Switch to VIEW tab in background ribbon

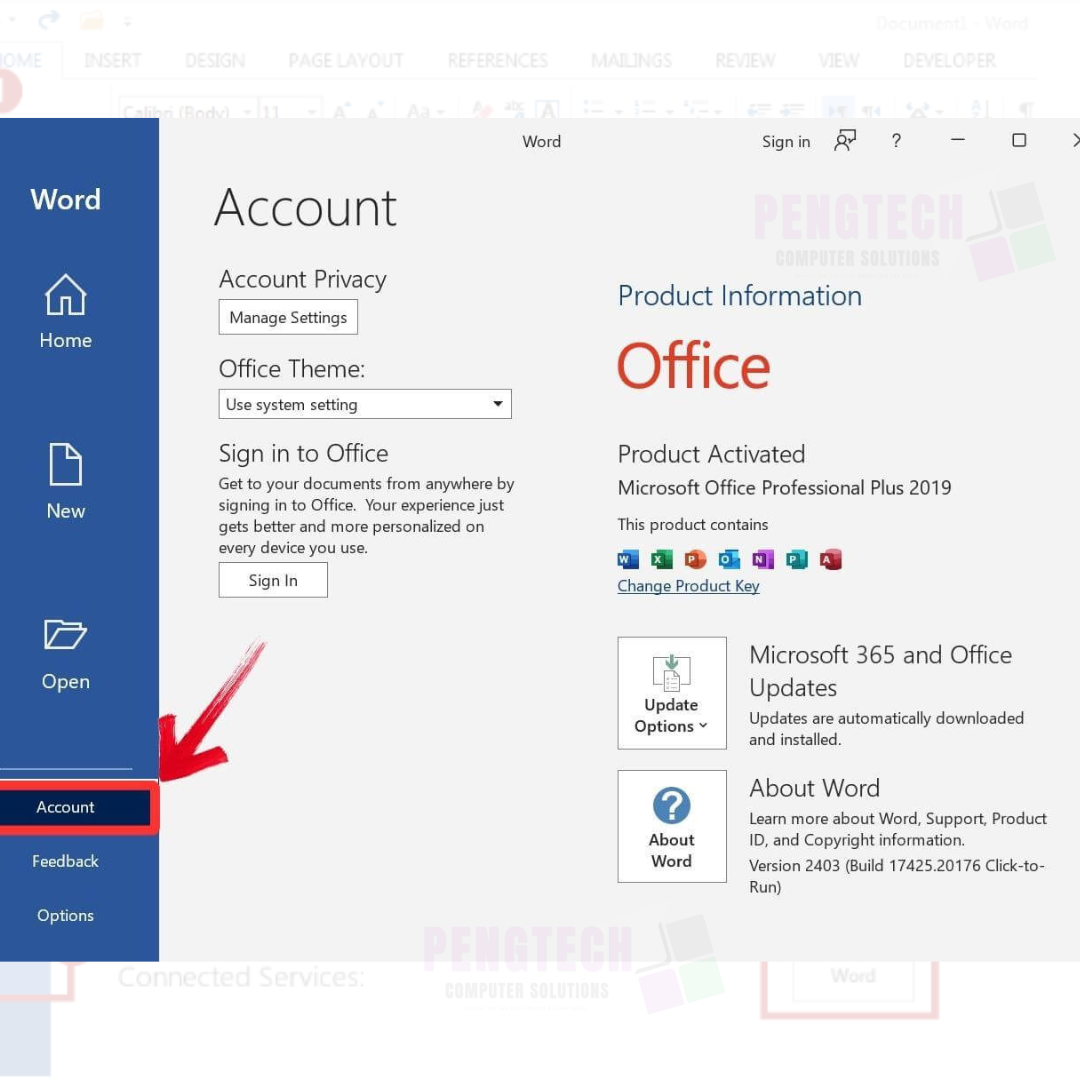[x=838, y=61]
